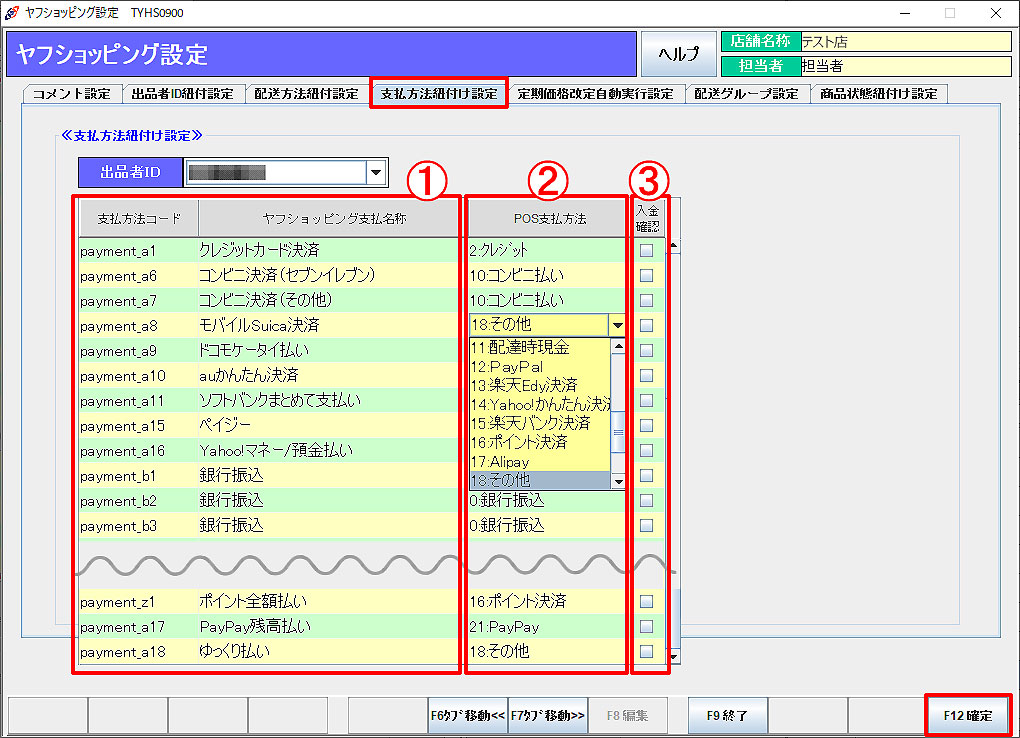Expand the 出品者ID dropdown

[376, 172]
